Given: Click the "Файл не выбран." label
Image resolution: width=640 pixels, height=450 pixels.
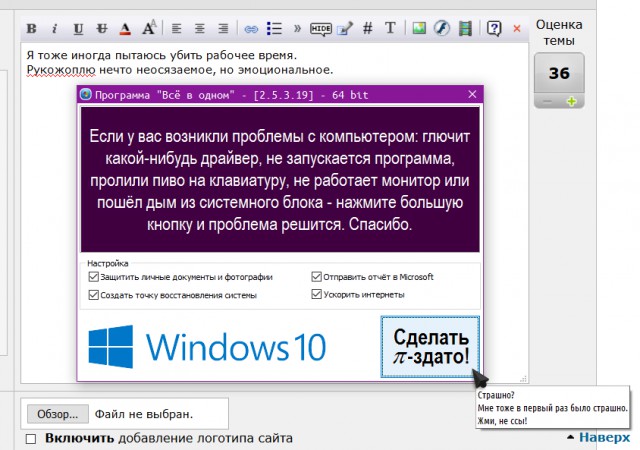Looking at the screenshot, I should [x=144, y=414].
